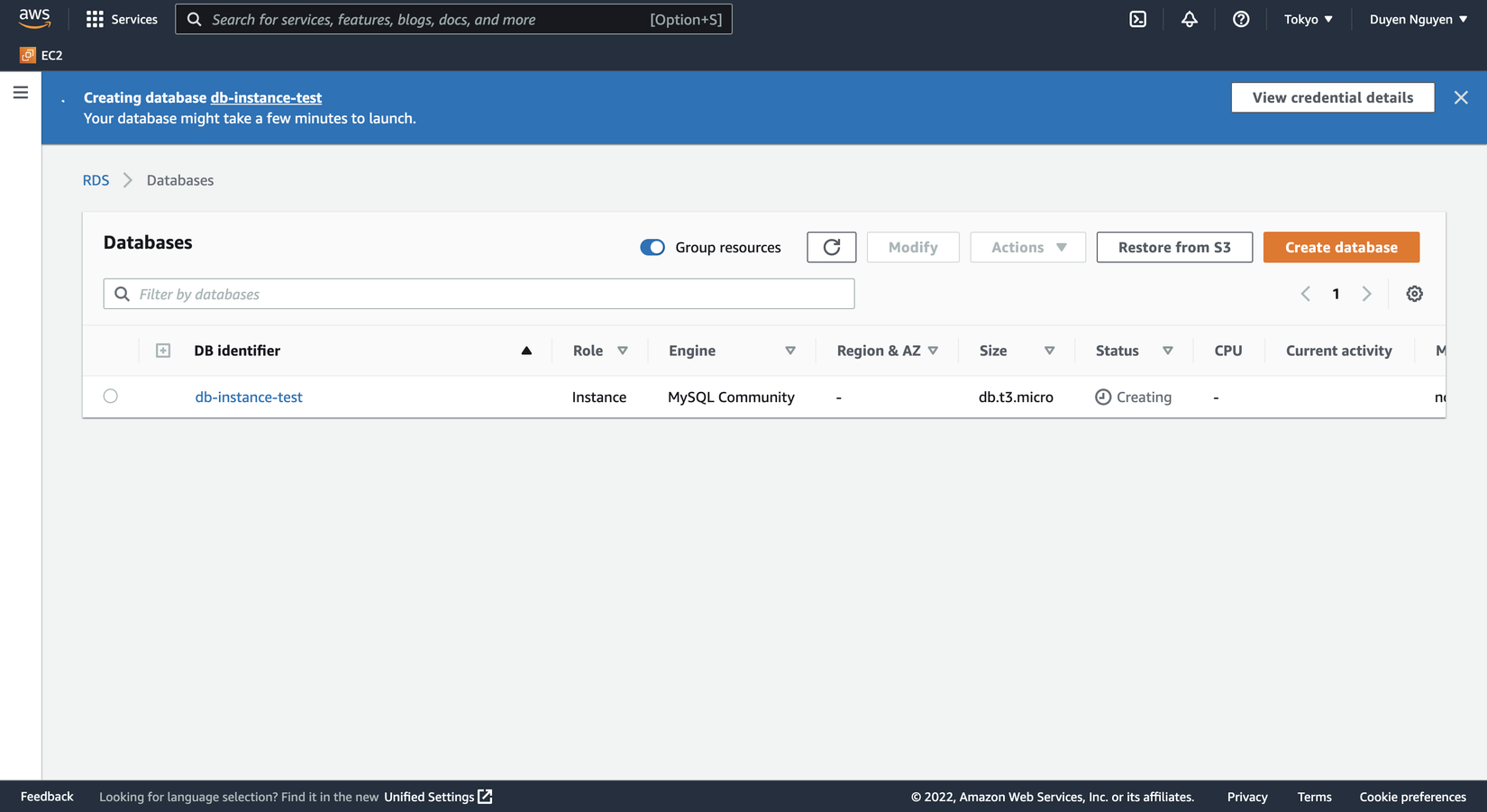This screenshot has width=1487, height=812.
Task: Sort by the Size column arrow
Action: [1050, 351]
